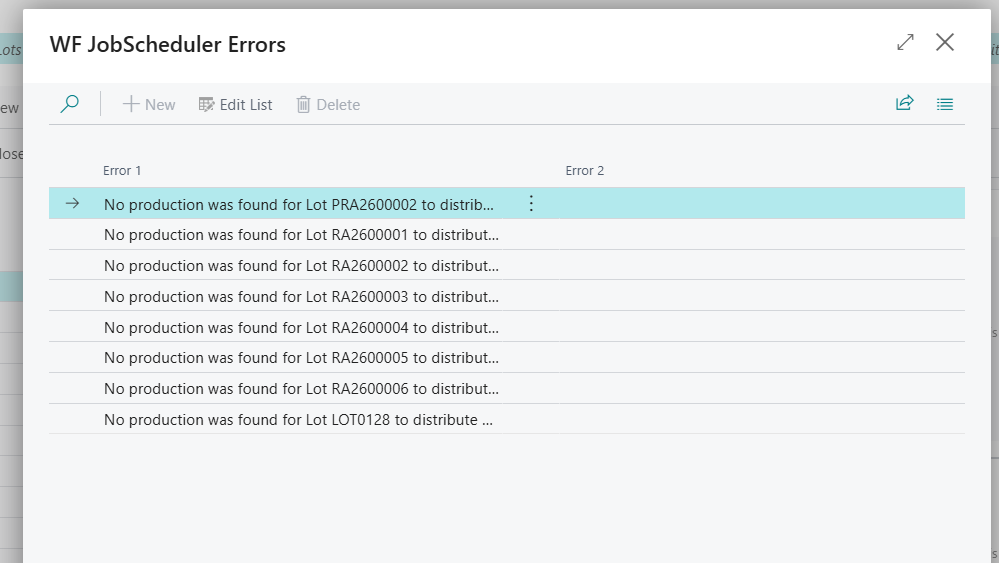Select the Lot LOT0128 error row

298,420
